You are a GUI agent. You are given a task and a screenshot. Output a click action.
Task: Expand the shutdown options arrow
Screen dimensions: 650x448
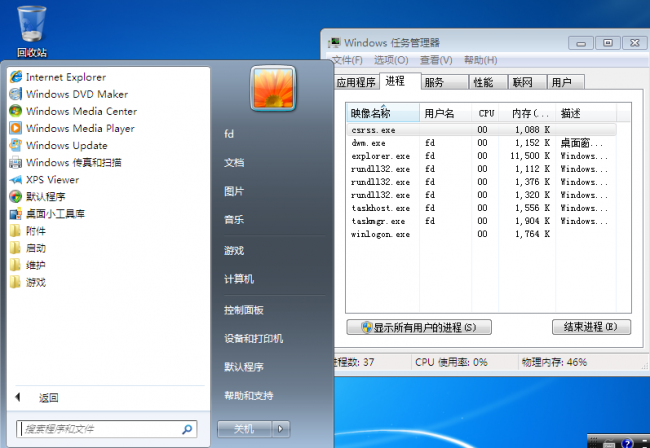[x=281, y=429]
